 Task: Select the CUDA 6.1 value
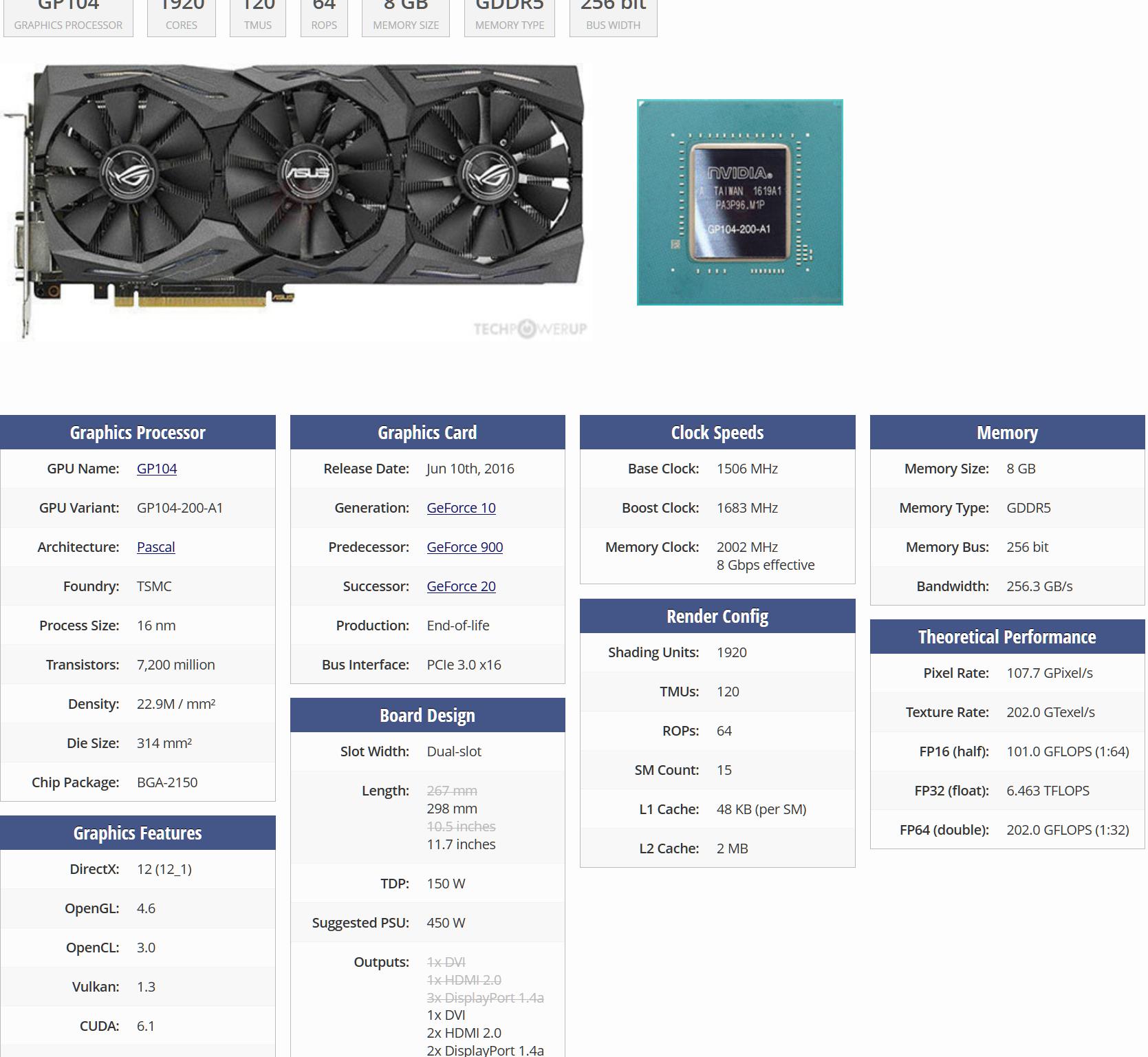[146, 1026]
